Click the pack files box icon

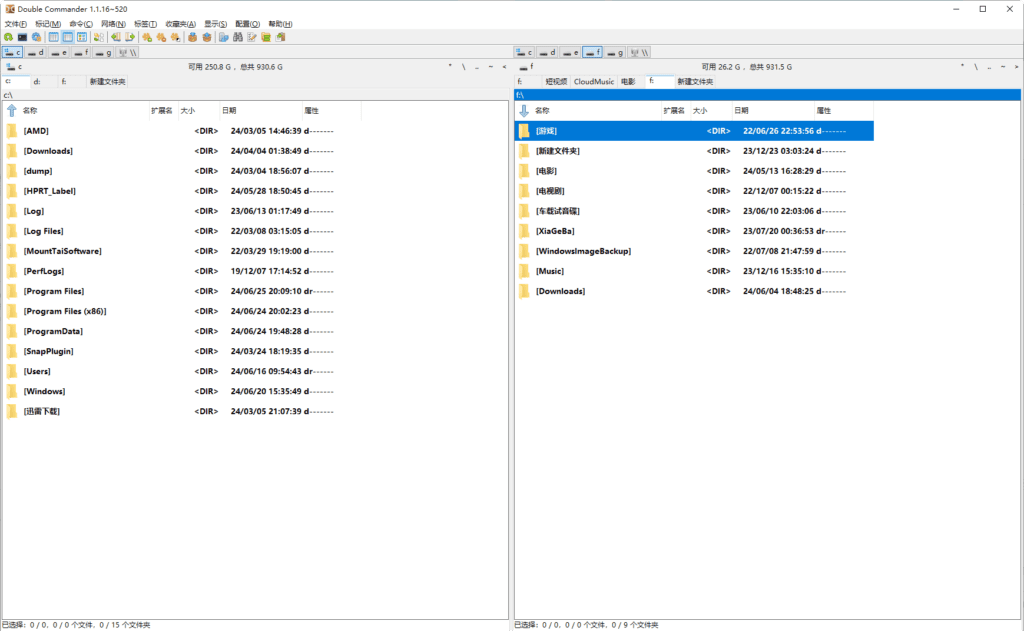(x=192, y=37)
